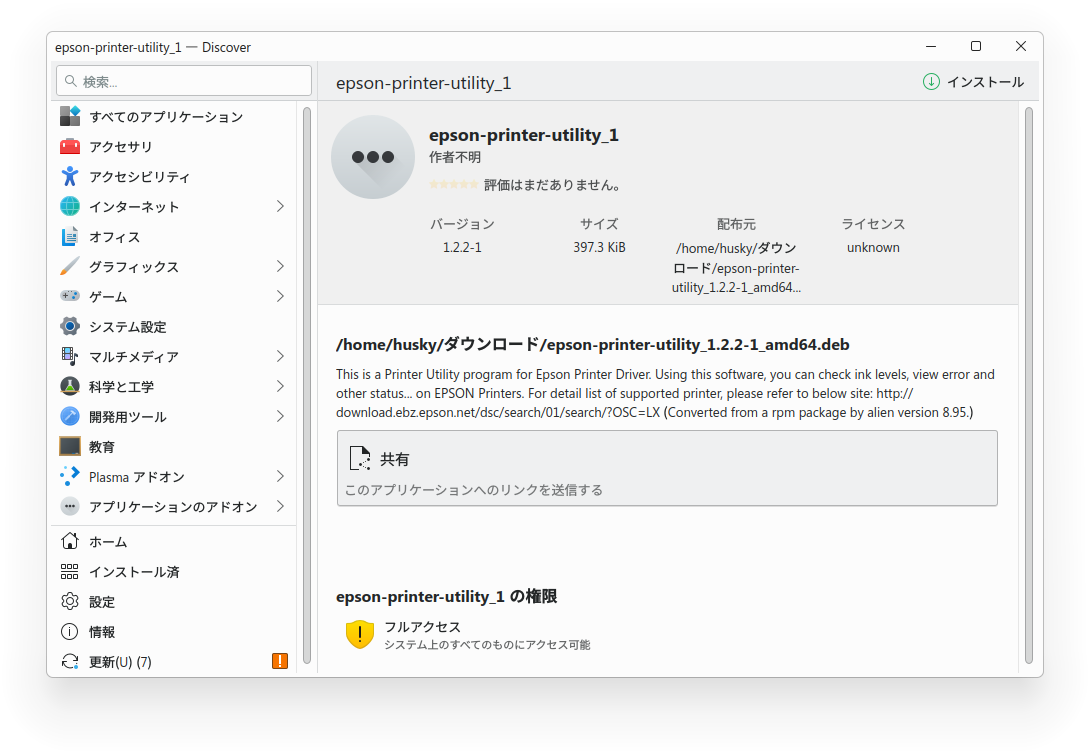Expand the 開発用ツール category chevron
This screenshot has width=1090, height=753.
[x=280, y=416]
